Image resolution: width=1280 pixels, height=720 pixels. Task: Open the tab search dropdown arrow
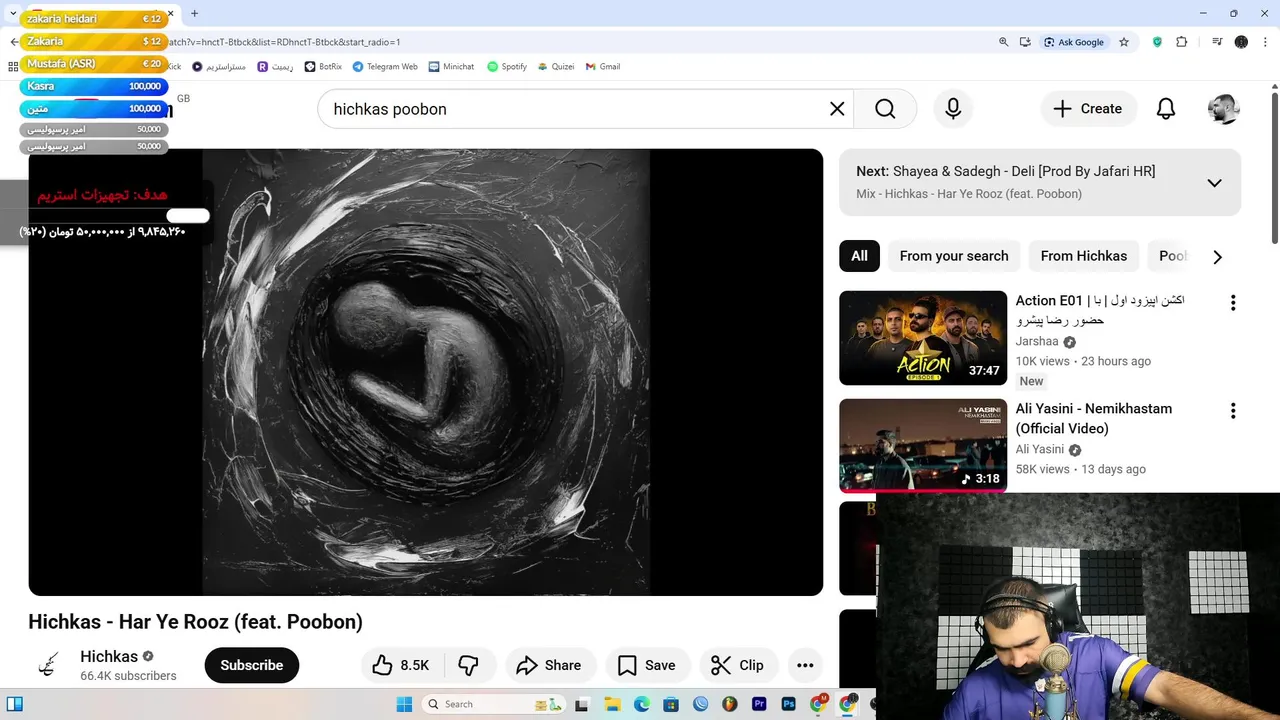(13, 14)
